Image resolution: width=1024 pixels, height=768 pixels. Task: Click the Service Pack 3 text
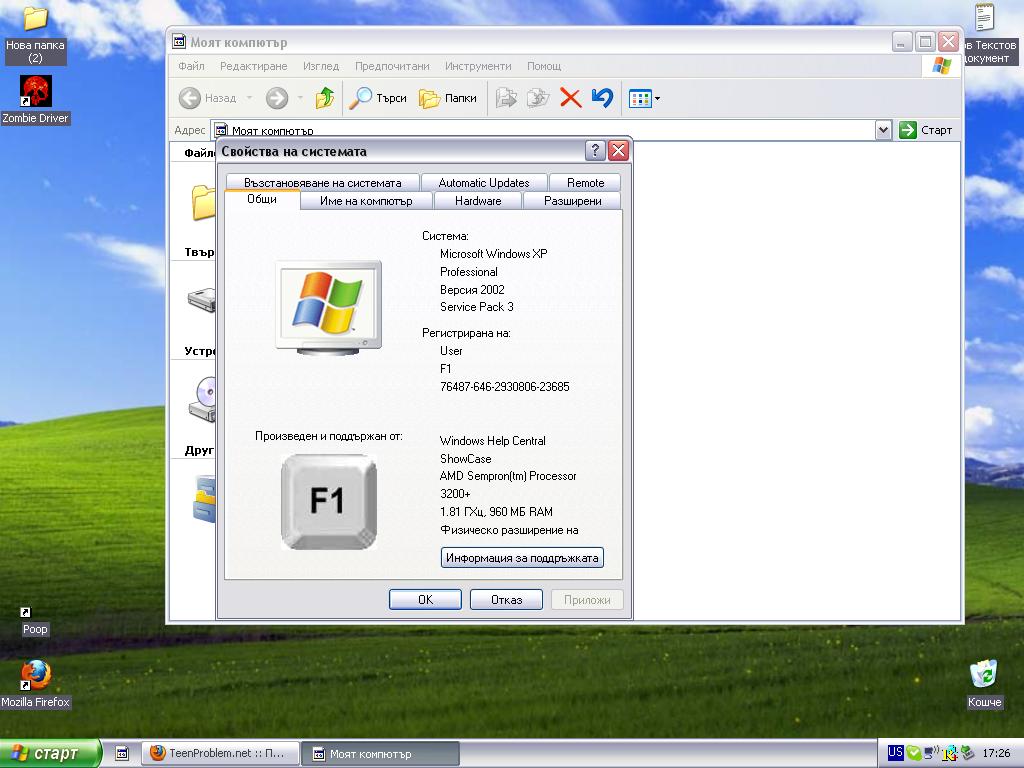477,307
